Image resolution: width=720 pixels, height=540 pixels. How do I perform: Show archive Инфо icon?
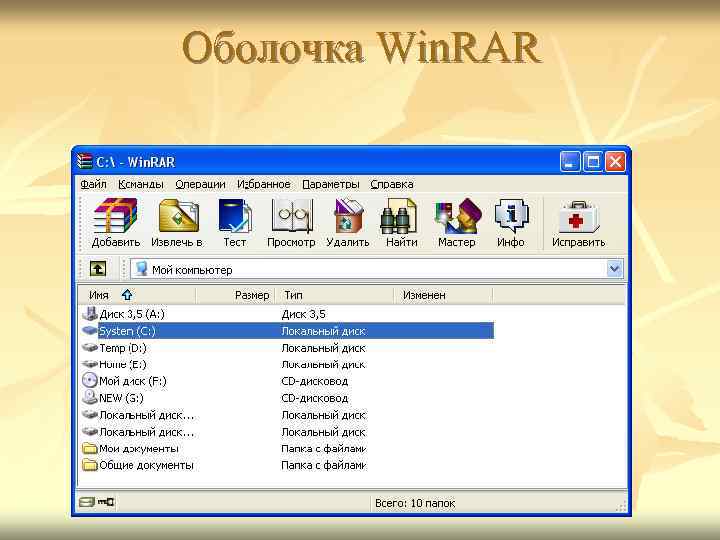click(x=512, y=215)
